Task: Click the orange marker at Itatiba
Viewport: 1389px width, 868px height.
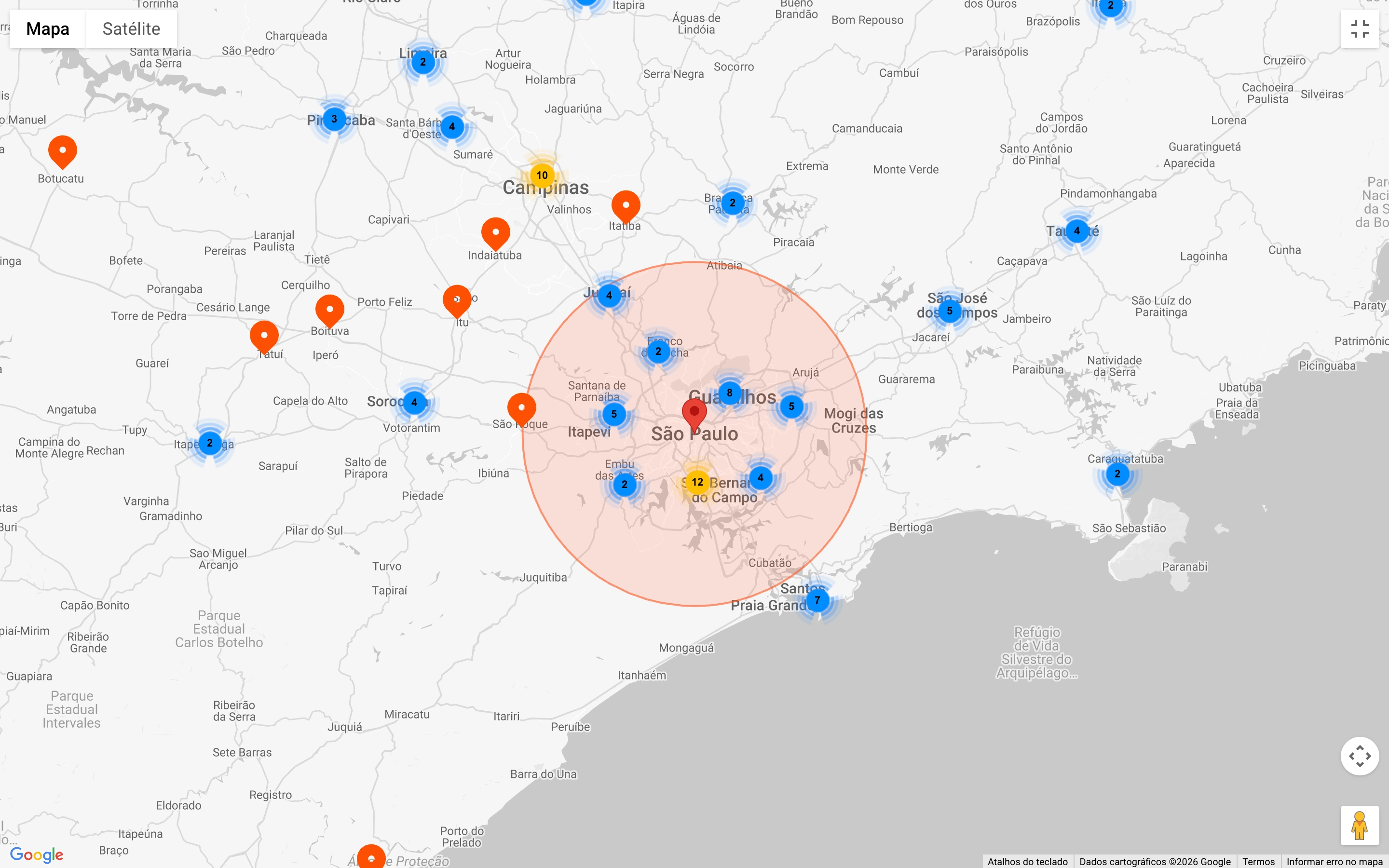Action: (x=626, y=207)
